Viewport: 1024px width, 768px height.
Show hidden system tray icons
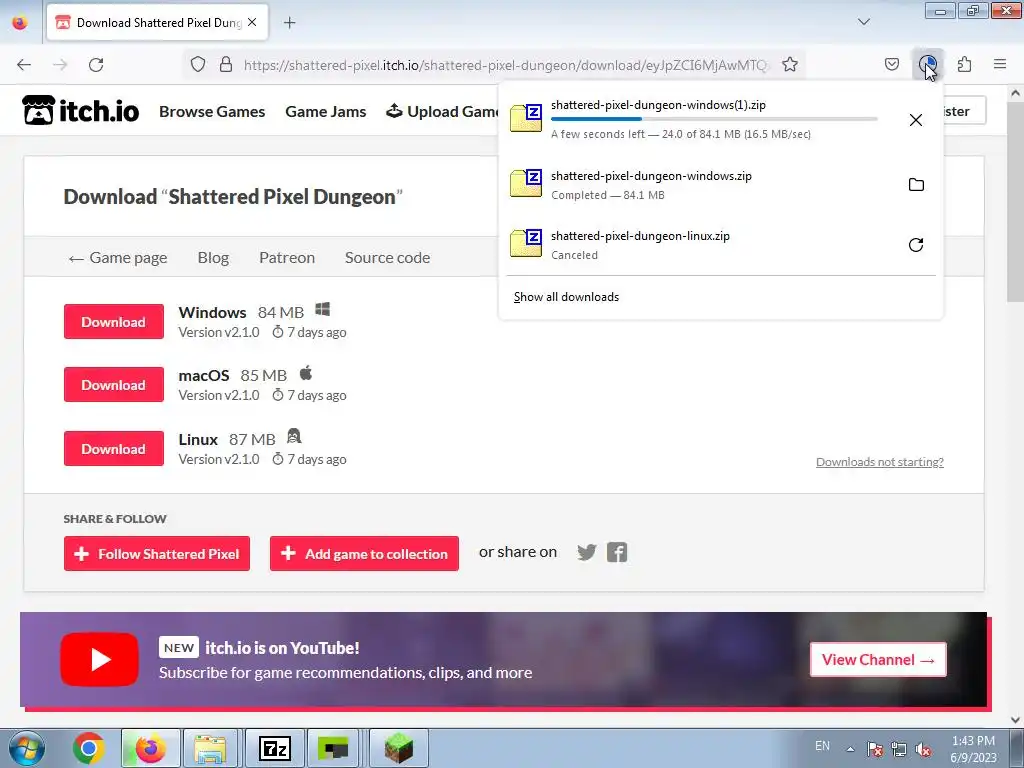tap(850, 749)
